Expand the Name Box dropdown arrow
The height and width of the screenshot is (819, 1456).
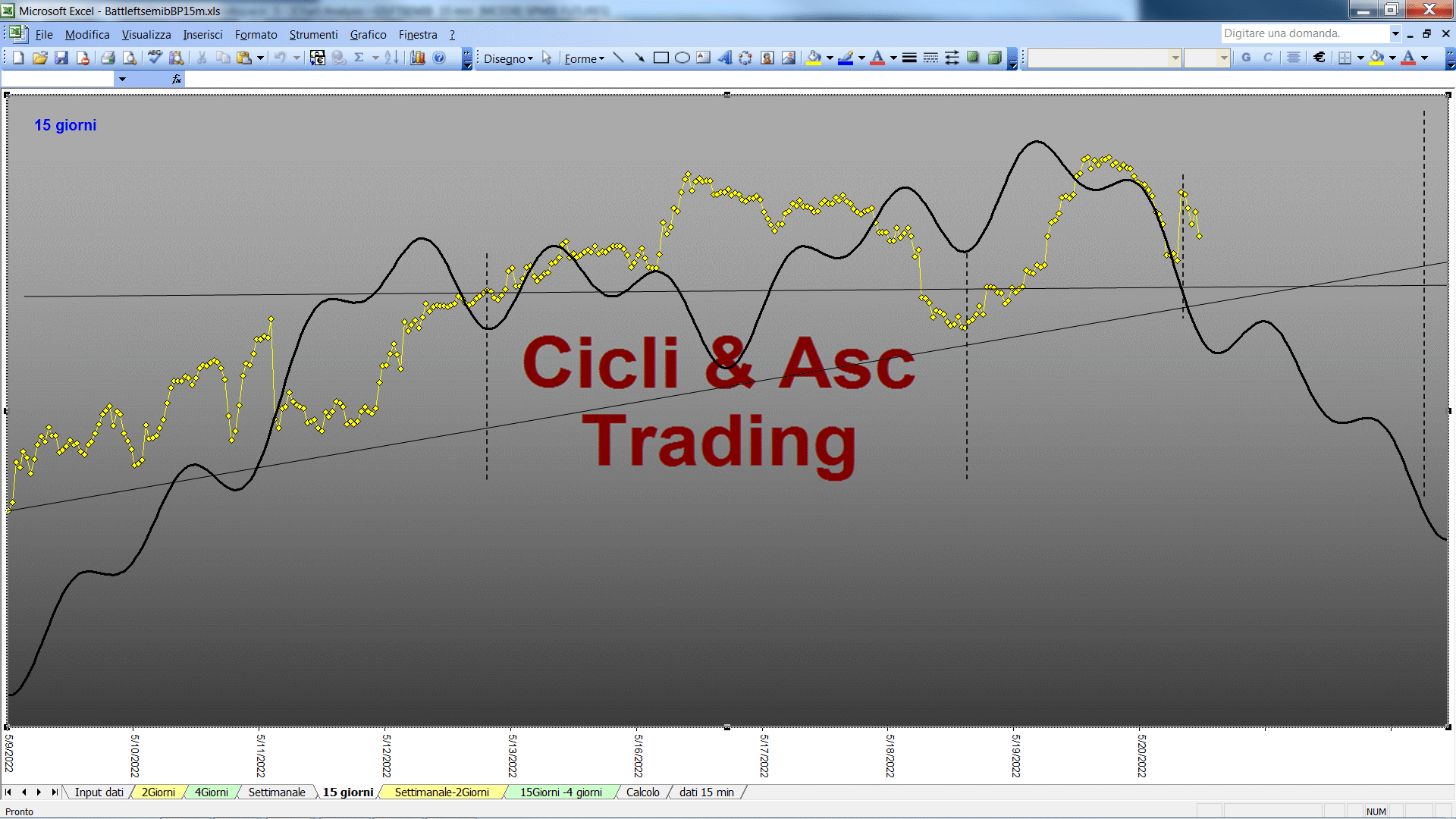click(122, 79)
